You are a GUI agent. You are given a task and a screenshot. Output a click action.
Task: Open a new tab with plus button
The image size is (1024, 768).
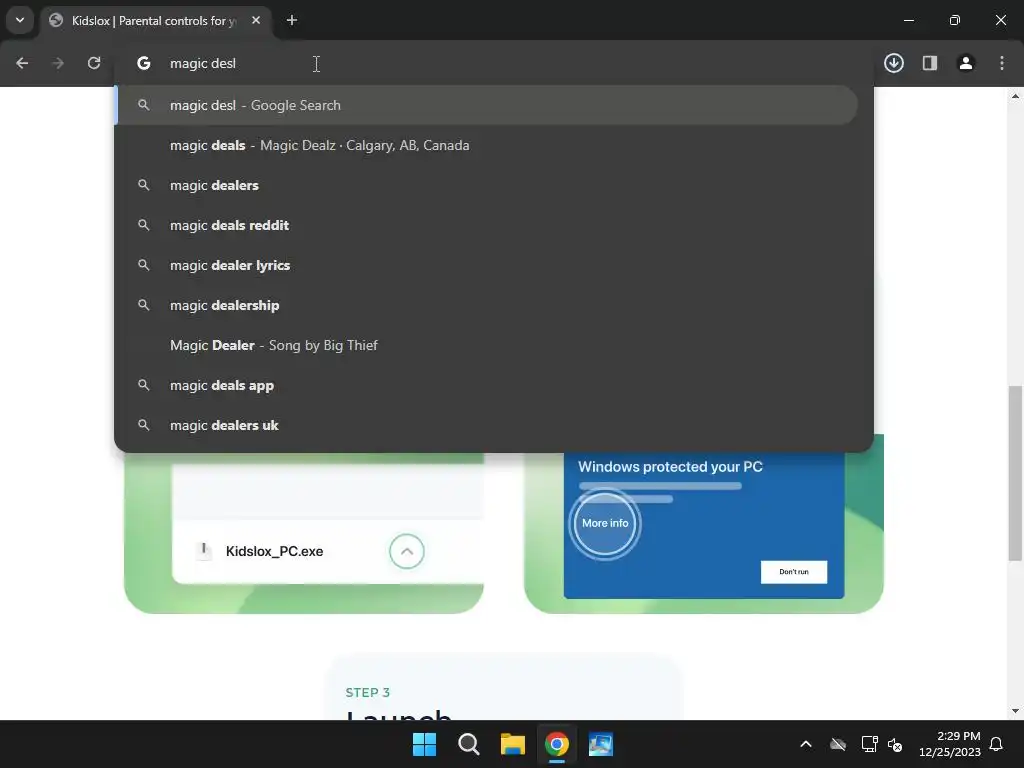[292, 20]
